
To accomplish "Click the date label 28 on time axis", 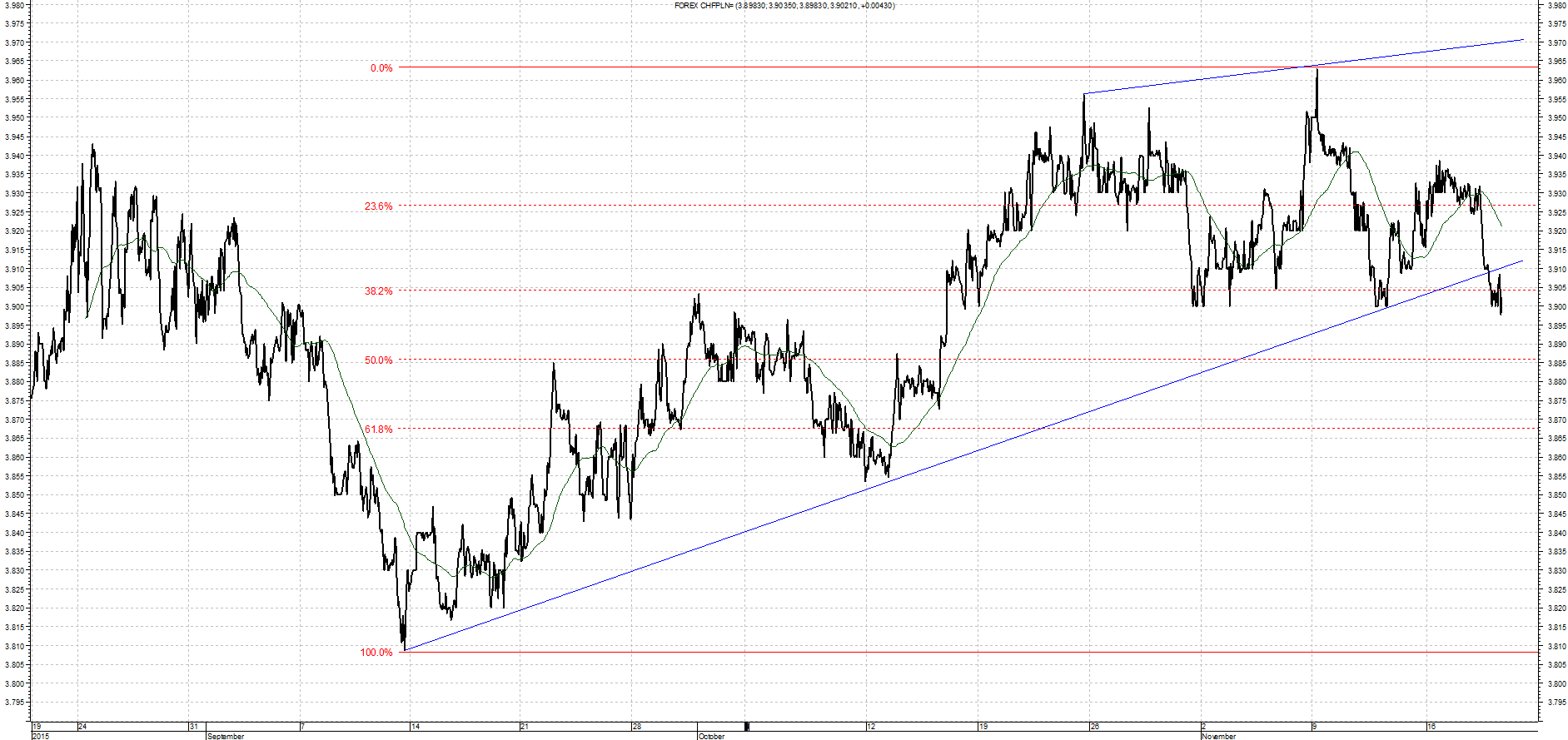I will pos(636,727).
